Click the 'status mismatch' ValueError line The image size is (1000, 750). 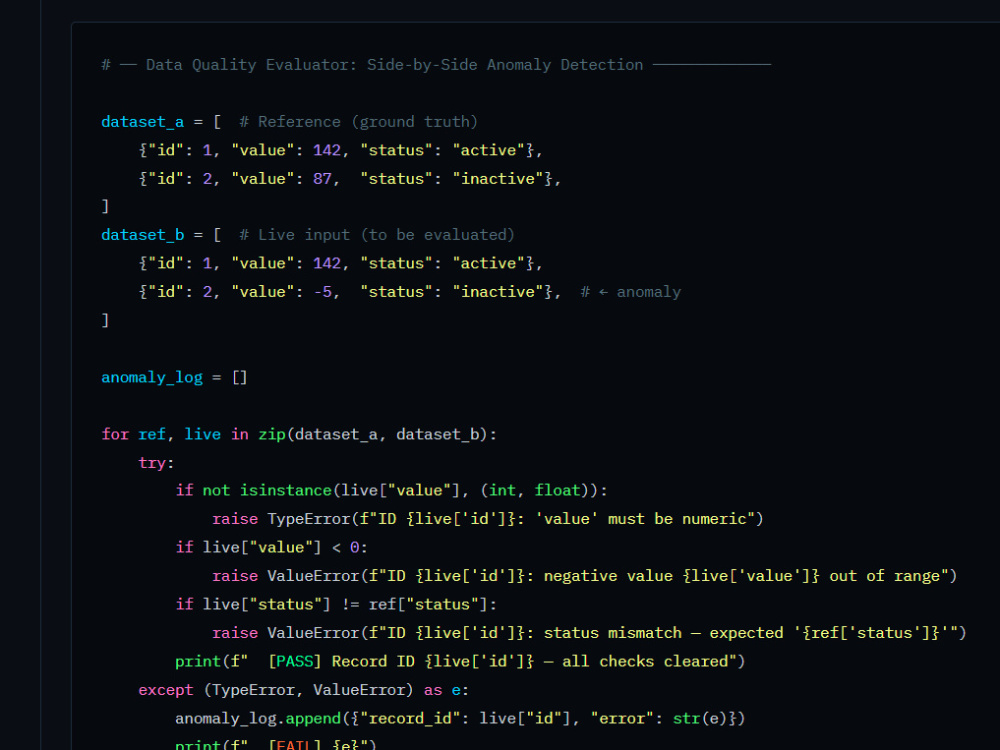pyautogui.click(x=589, y=633)
